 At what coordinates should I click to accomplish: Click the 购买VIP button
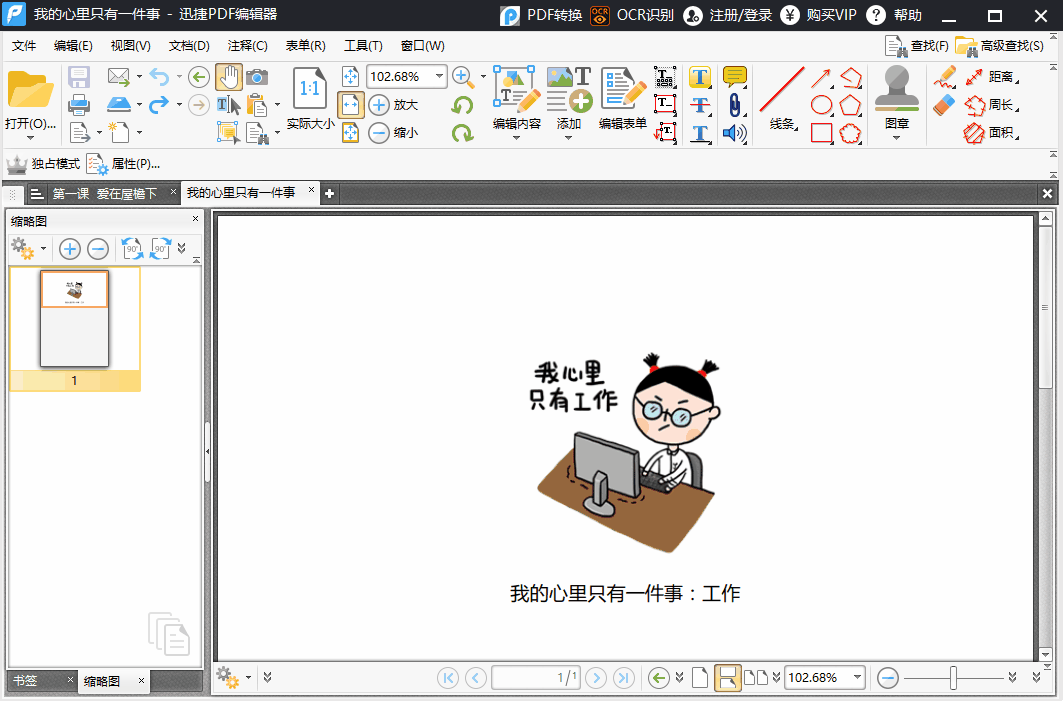pyautogui.click(x=818, y=15)
